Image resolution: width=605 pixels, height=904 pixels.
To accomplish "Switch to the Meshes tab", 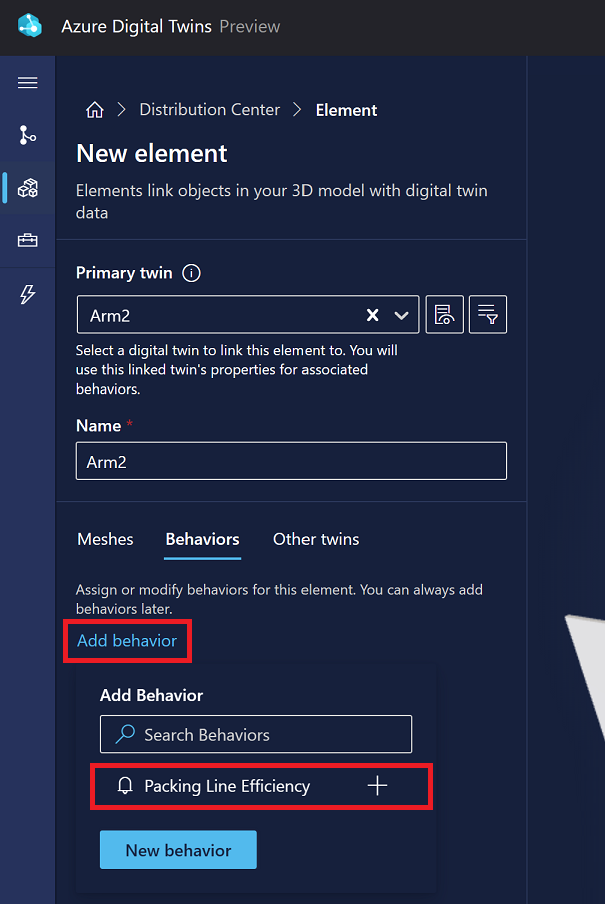I will pyautogui.click(x=105, y=539).
